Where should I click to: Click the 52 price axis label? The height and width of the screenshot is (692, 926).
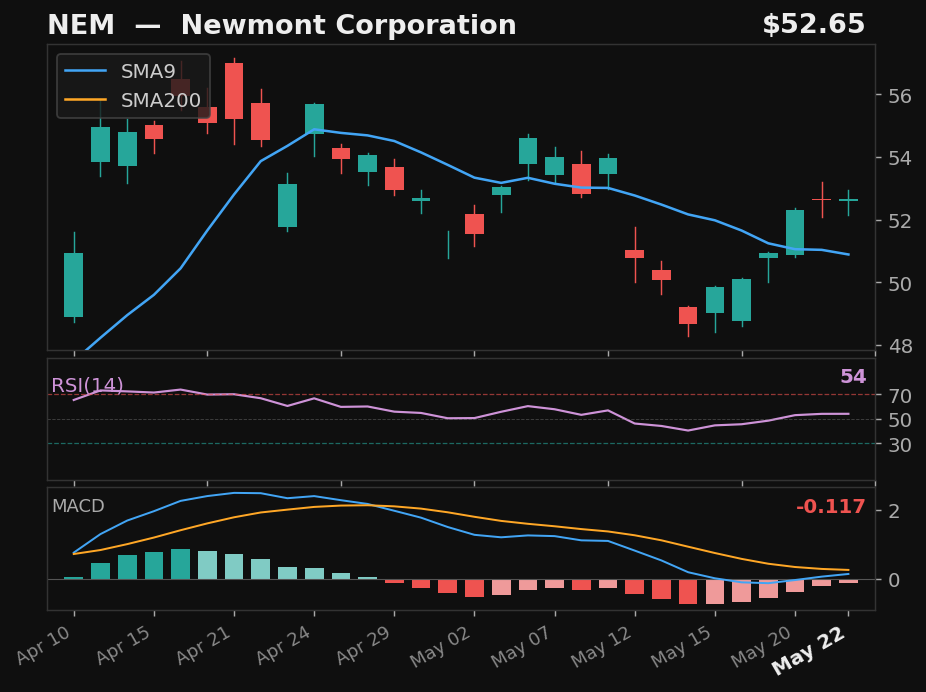pos(899,221)
